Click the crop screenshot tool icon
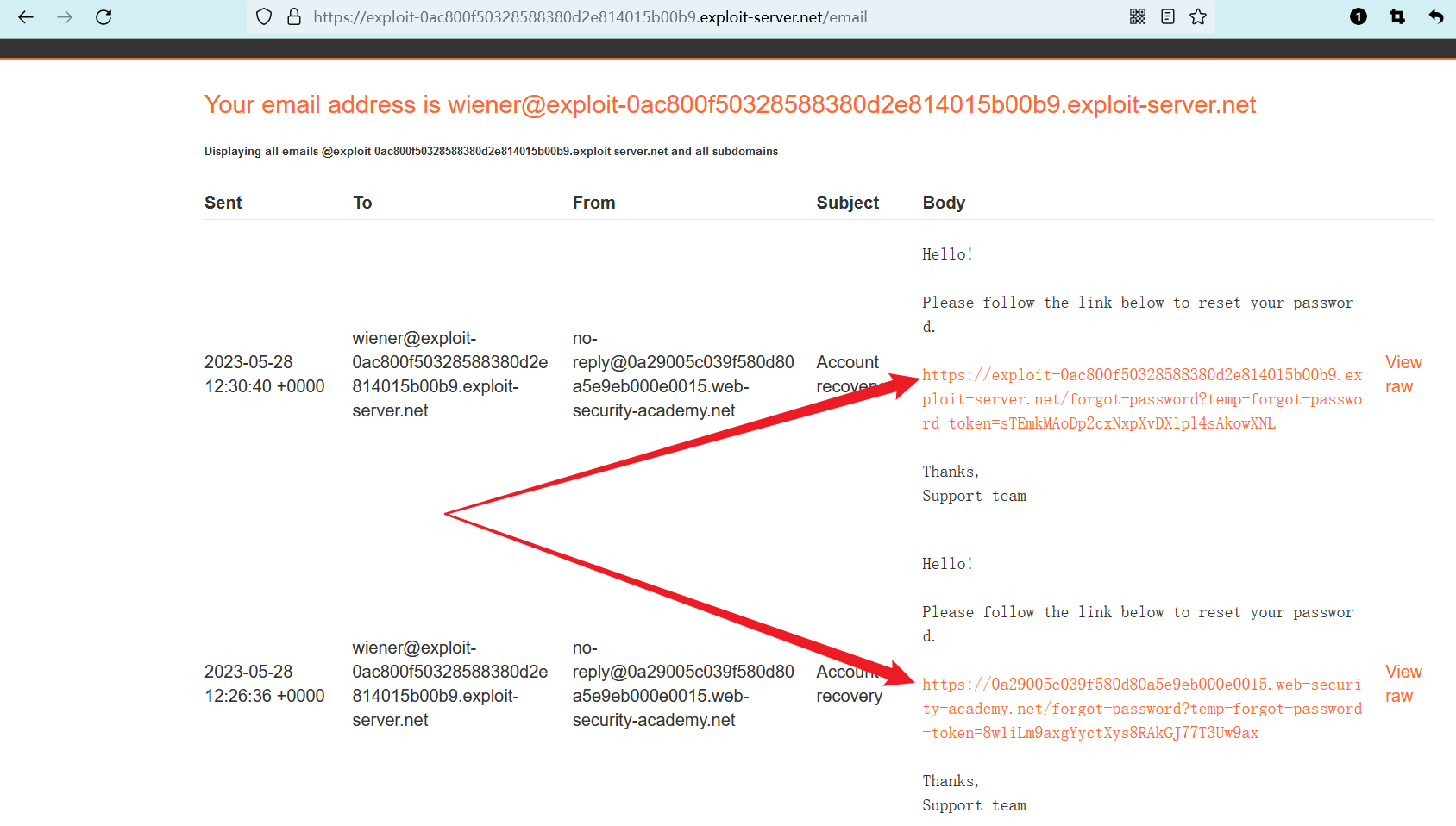 pyautogui.click(x=1397, y=16)
